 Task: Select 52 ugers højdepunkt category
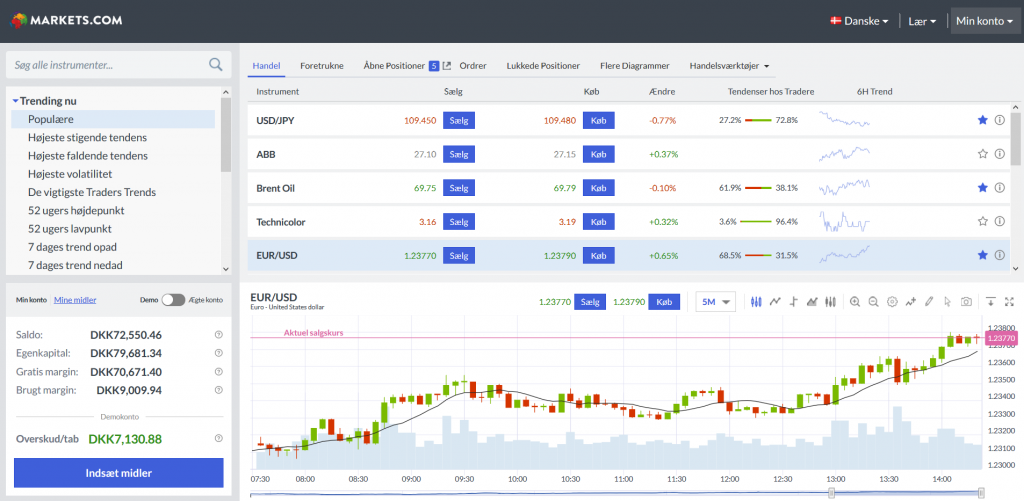(x=76, y=210)
